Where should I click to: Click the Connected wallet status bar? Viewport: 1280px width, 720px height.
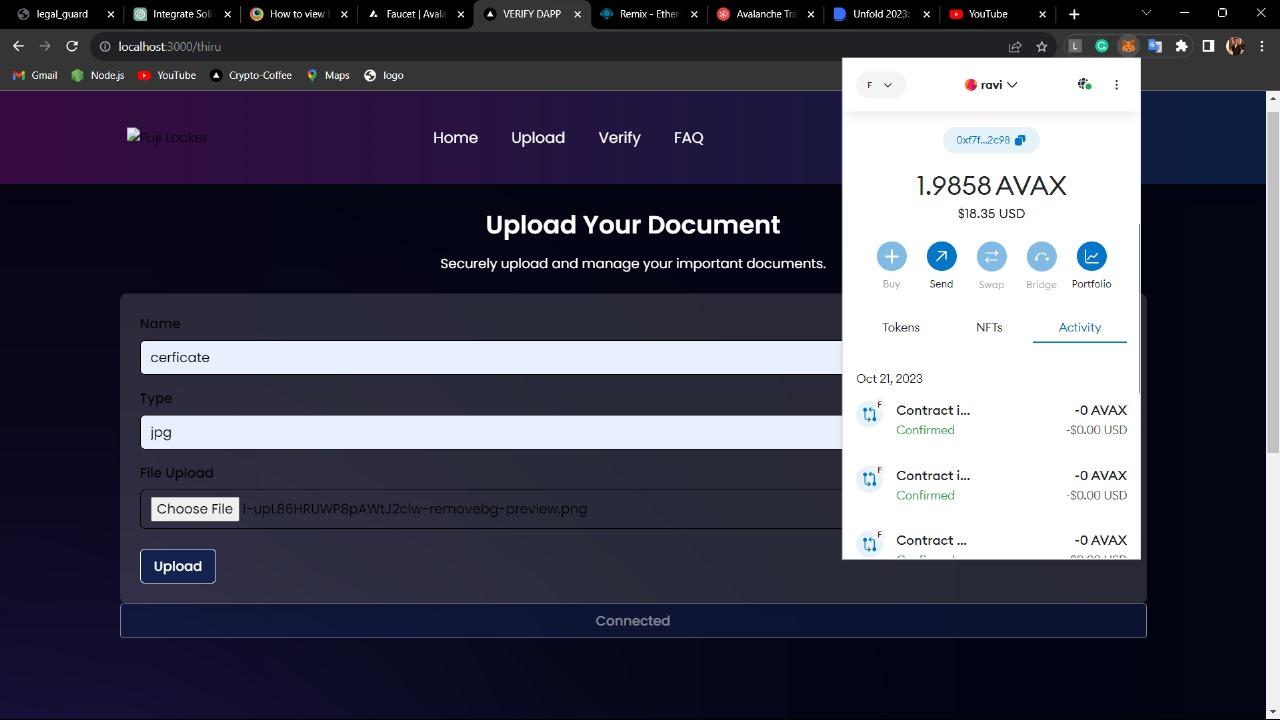click(633, 621)
